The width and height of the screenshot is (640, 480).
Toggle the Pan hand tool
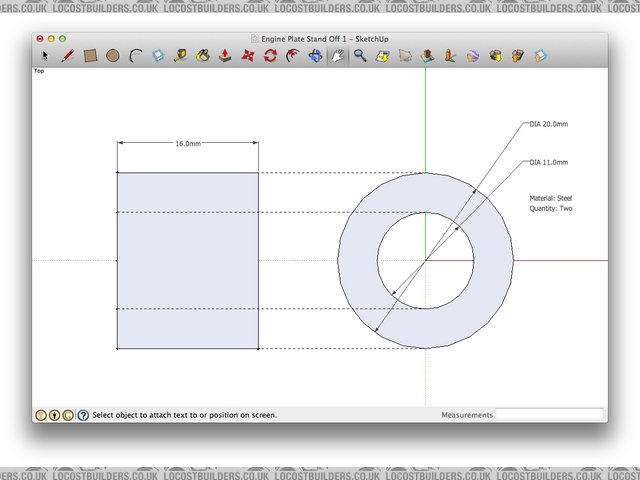coord(338,56)
